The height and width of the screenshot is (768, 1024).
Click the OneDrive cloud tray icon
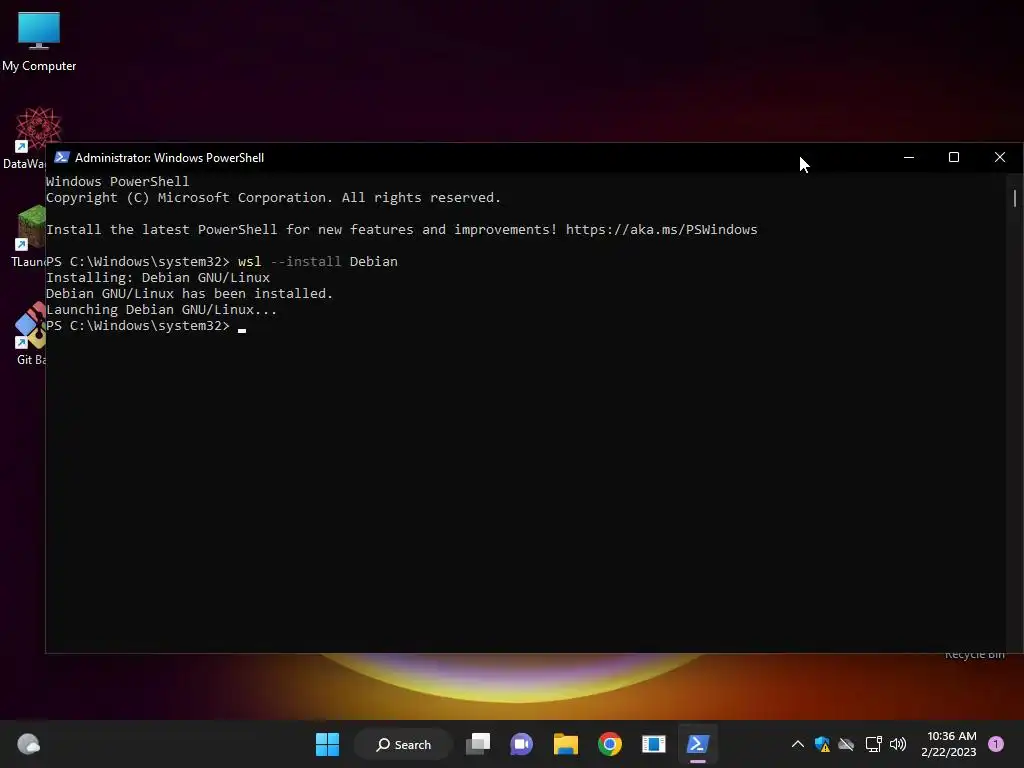click(846, 744)
